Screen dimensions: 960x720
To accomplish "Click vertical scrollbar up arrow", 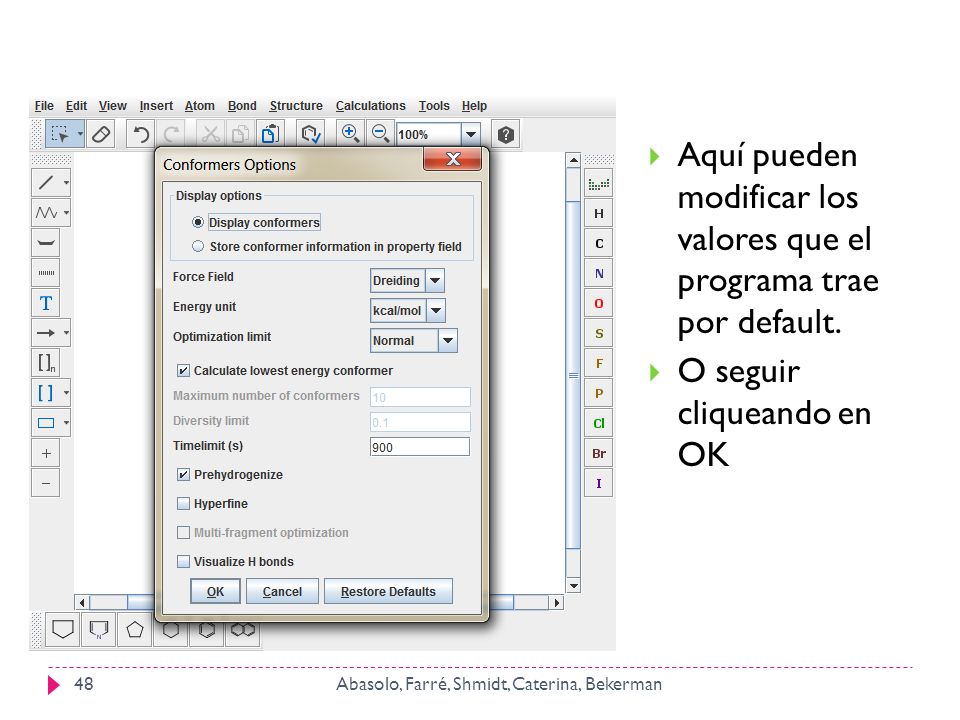I will 573,160.
